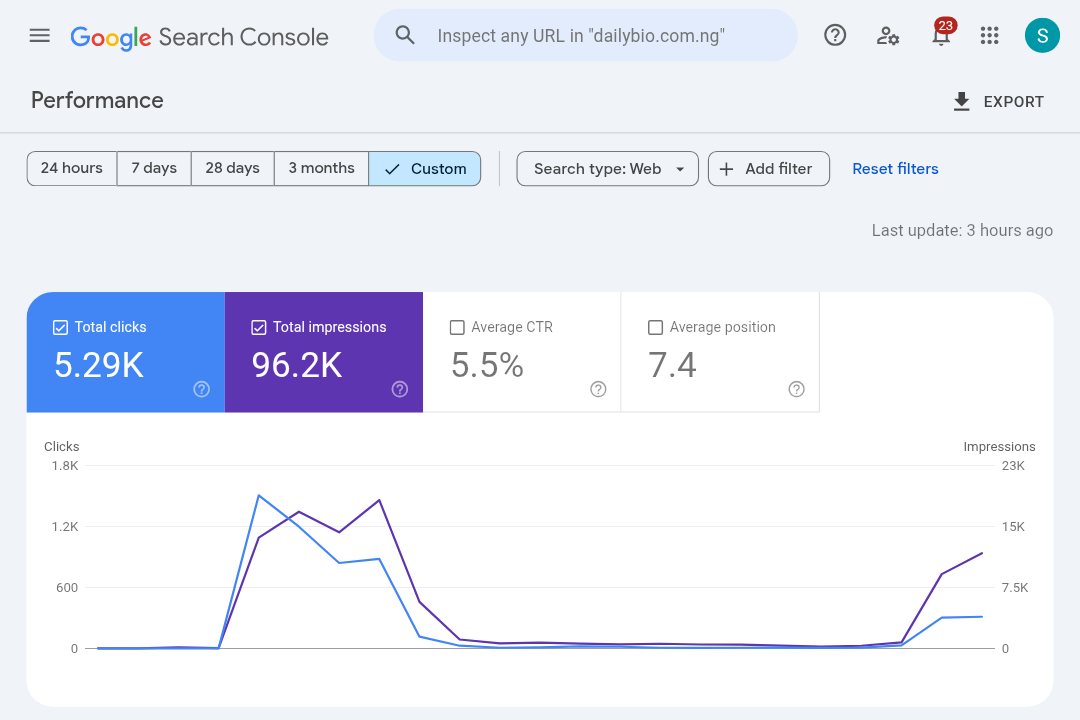Viewport: 1080px width, 720px height.
Task: Show help for Total impressions
Action: coord(399,389)
